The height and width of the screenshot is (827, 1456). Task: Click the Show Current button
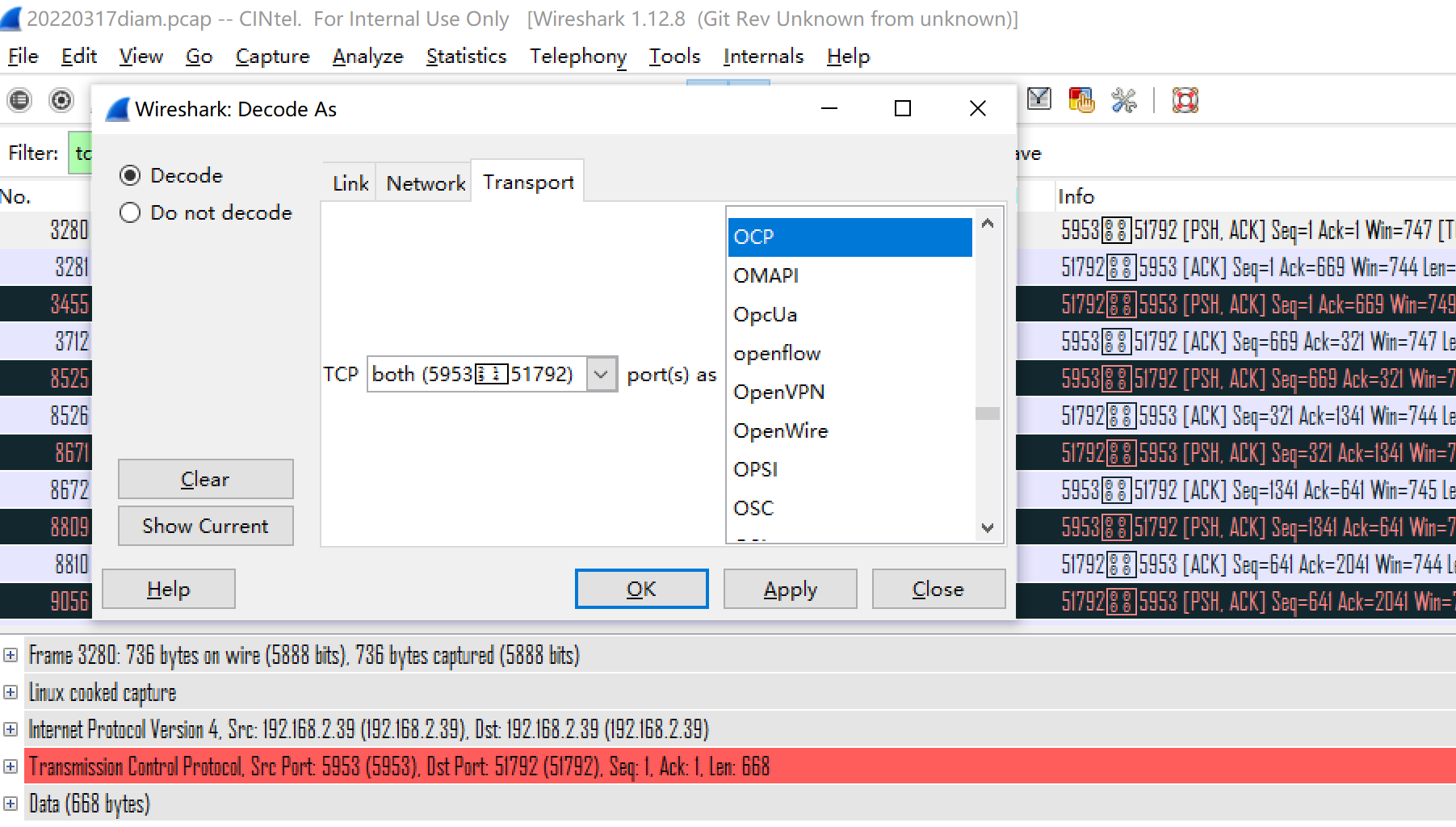tap(206, 526)
